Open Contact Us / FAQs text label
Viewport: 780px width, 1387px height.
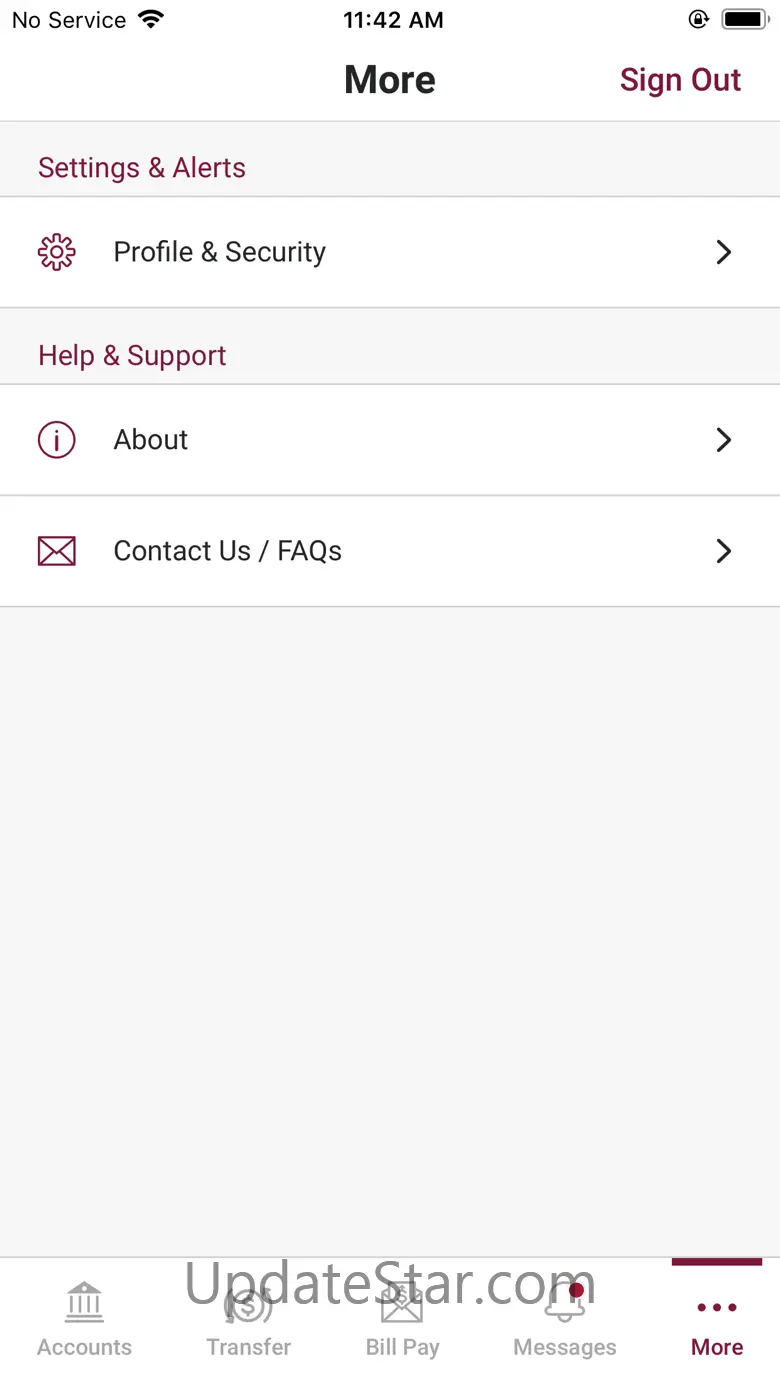point(228,551)
